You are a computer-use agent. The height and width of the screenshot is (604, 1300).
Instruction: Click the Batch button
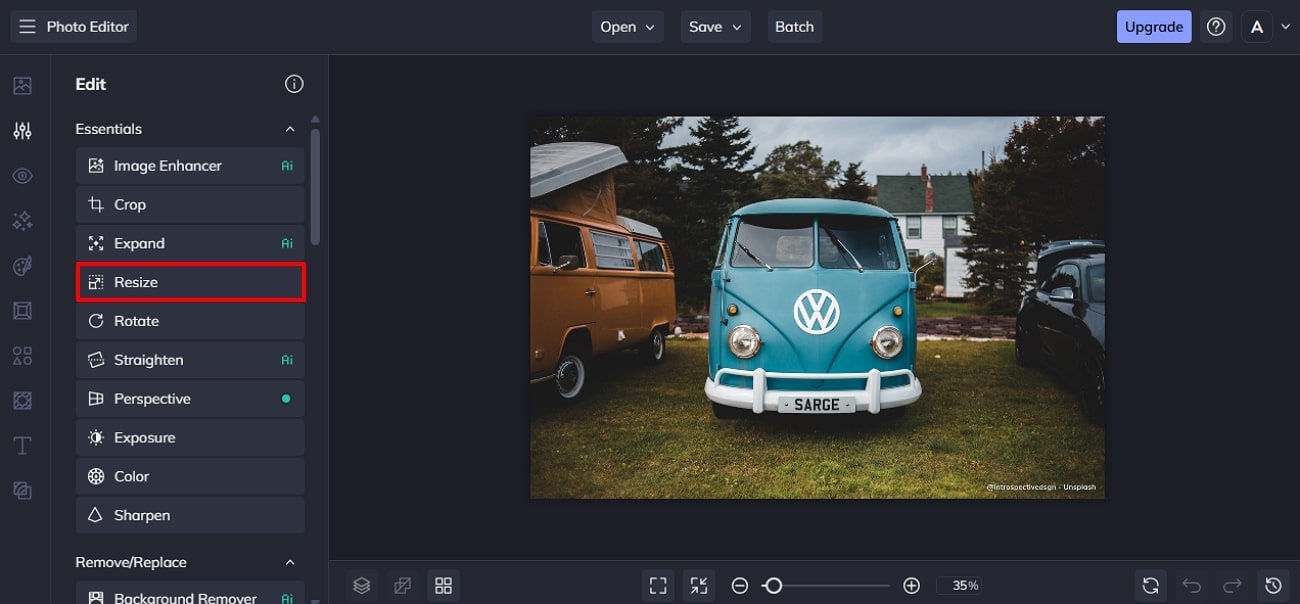(795, 27)
